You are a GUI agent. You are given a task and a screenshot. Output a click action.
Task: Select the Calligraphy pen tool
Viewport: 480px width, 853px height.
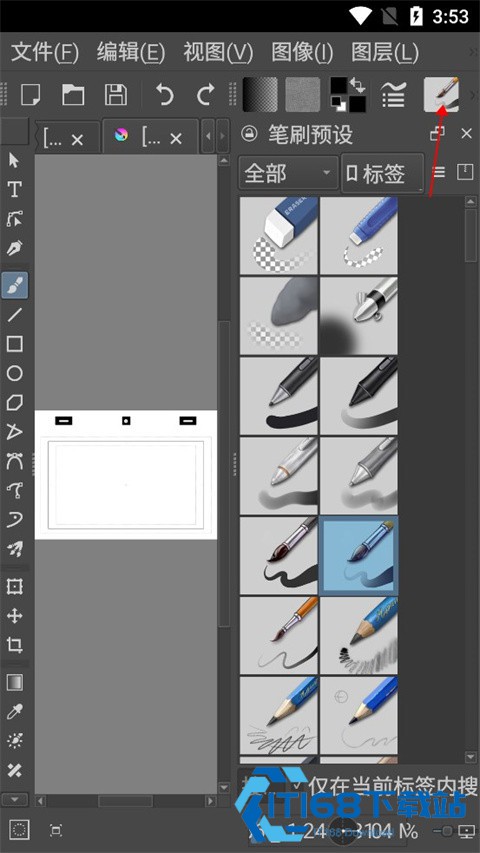[x=14, y=248]
